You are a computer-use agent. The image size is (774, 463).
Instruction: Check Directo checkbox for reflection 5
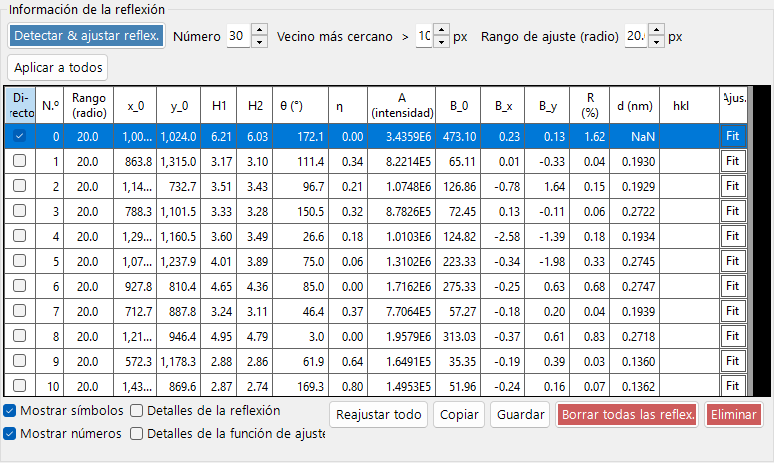point(19,261)
